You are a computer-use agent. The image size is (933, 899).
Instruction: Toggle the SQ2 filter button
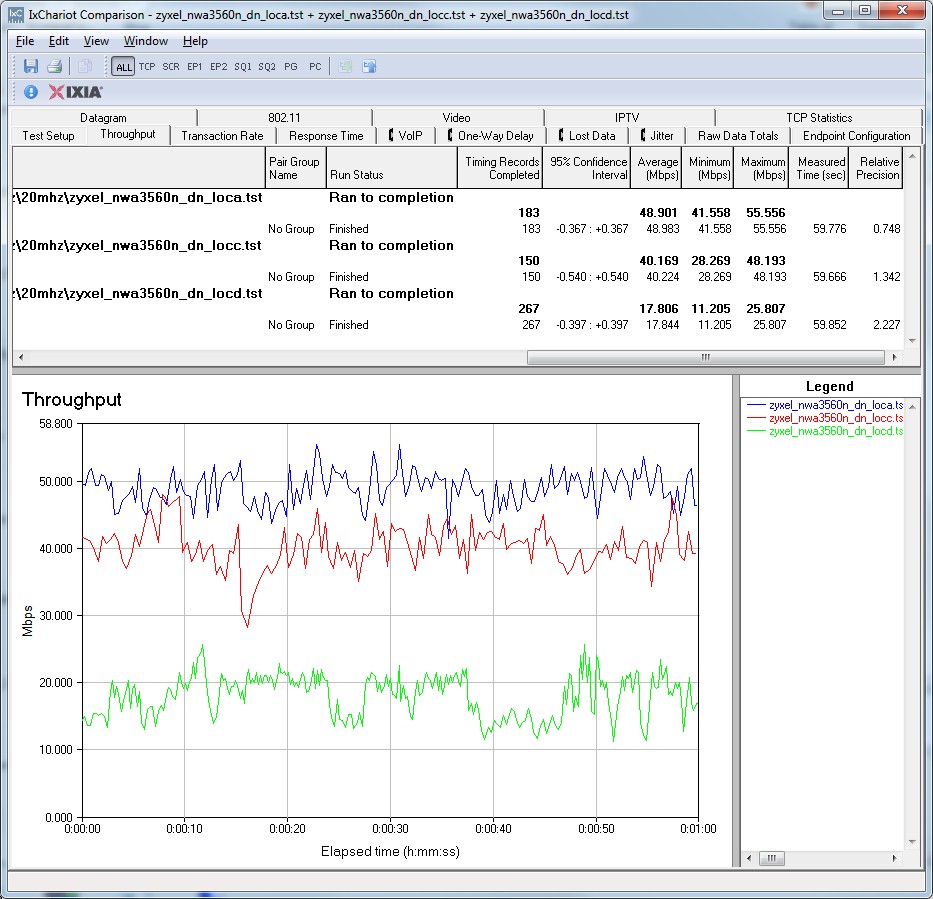pos(267,67)
